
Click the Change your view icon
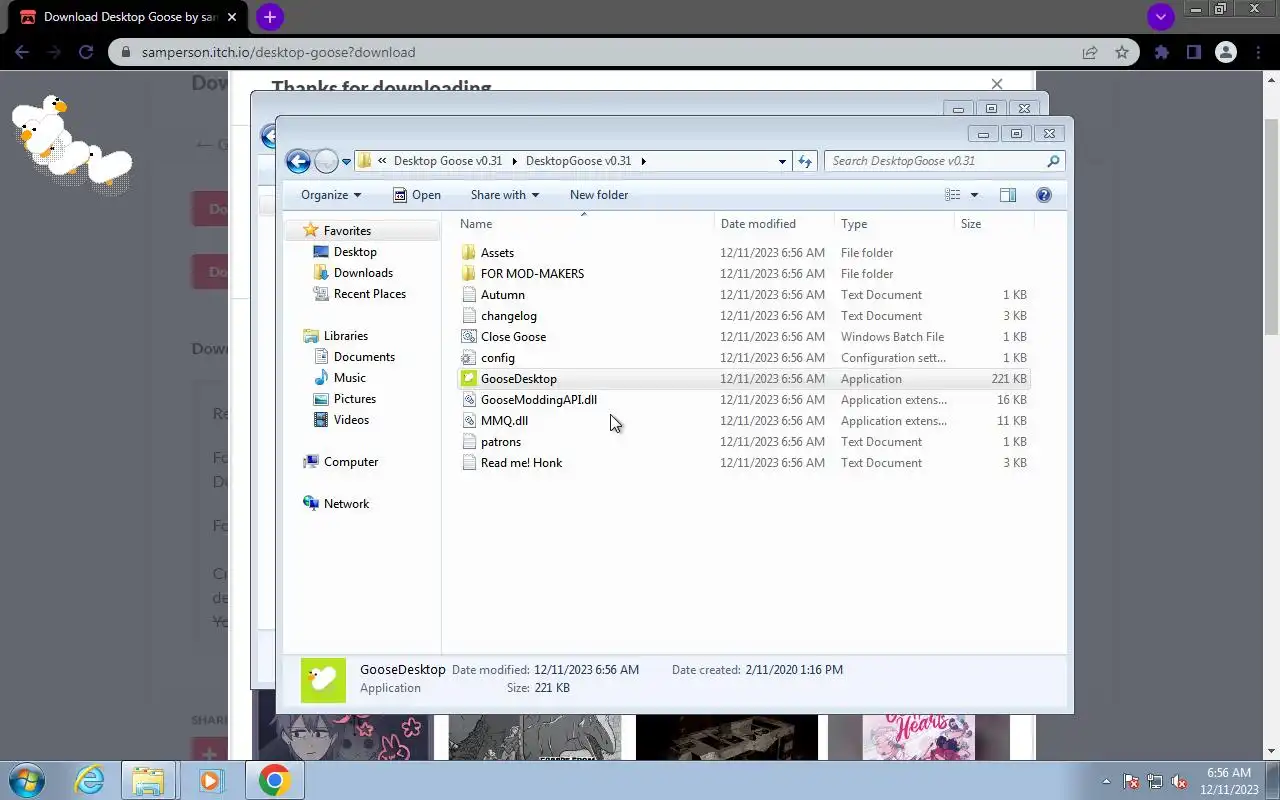pos(953,195)
